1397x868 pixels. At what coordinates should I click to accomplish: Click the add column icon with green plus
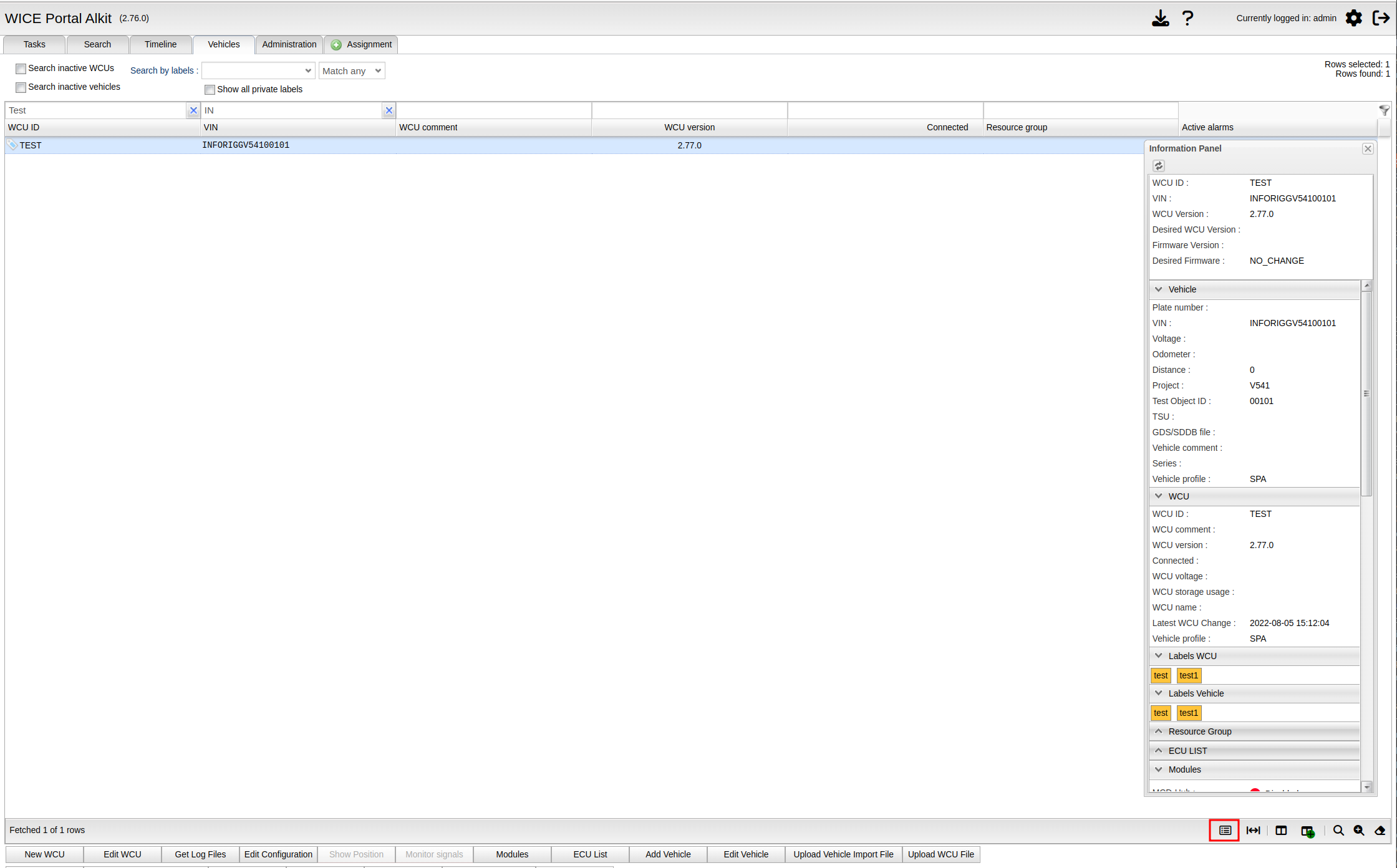1308,831
